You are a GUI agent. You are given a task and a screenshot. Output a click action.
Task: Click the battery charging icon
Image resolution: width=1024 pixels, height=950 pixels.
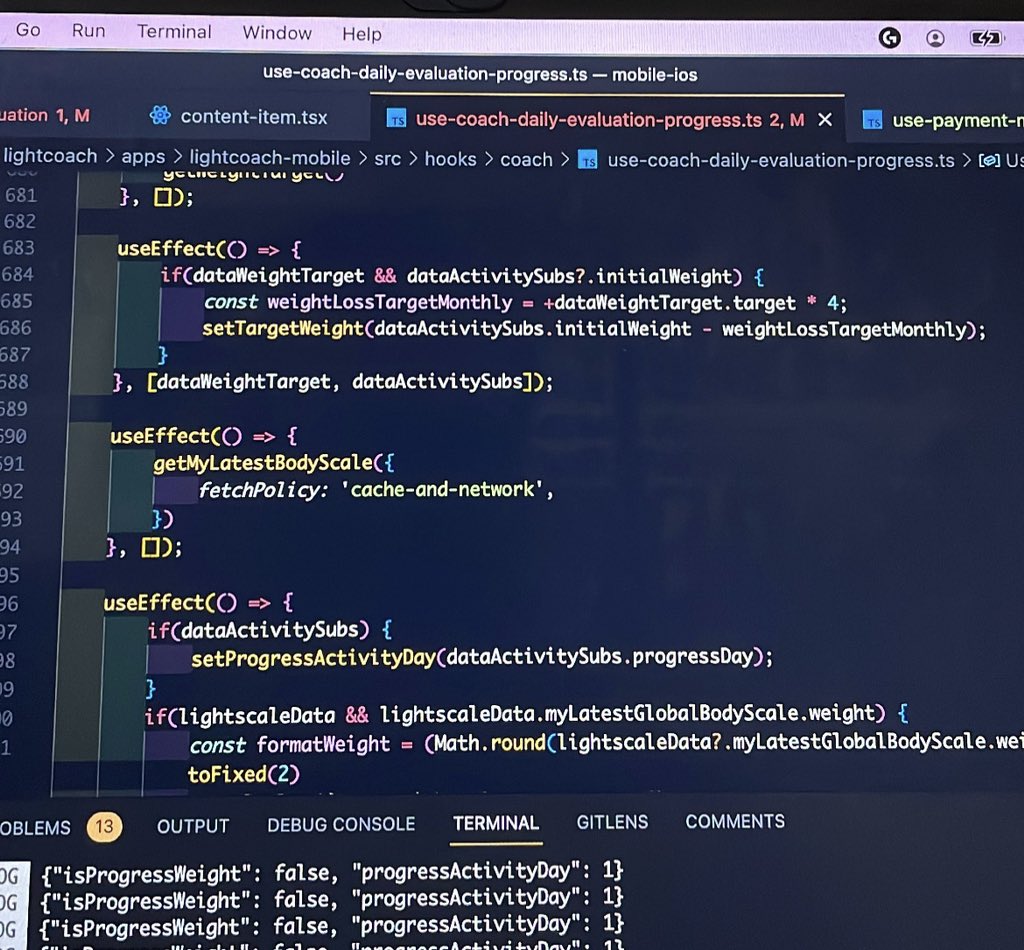[x=985, y=39]
